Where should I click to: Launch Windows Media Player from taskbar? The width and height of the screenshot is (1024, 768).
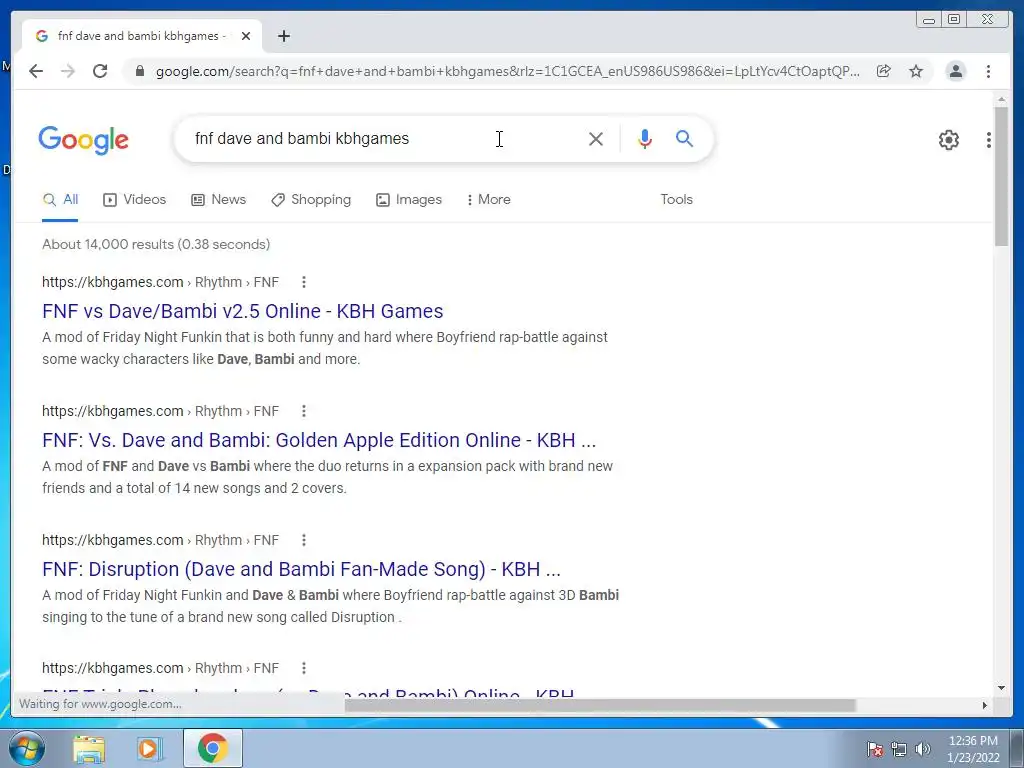click(150, 748)
